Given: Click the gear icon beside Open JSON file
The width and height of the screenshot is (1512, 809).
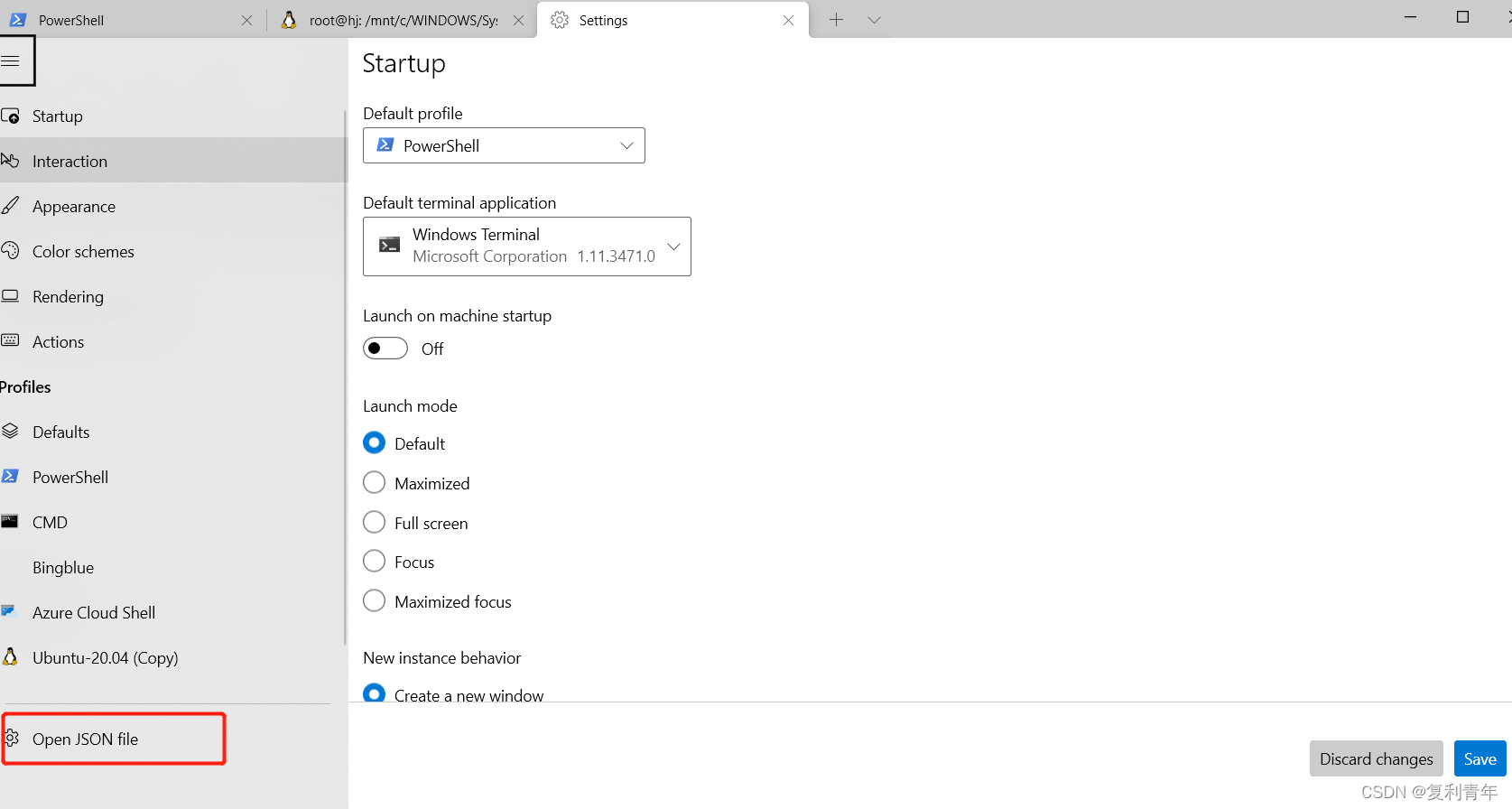Looking at the screenshot, I should tap(12, 739).
